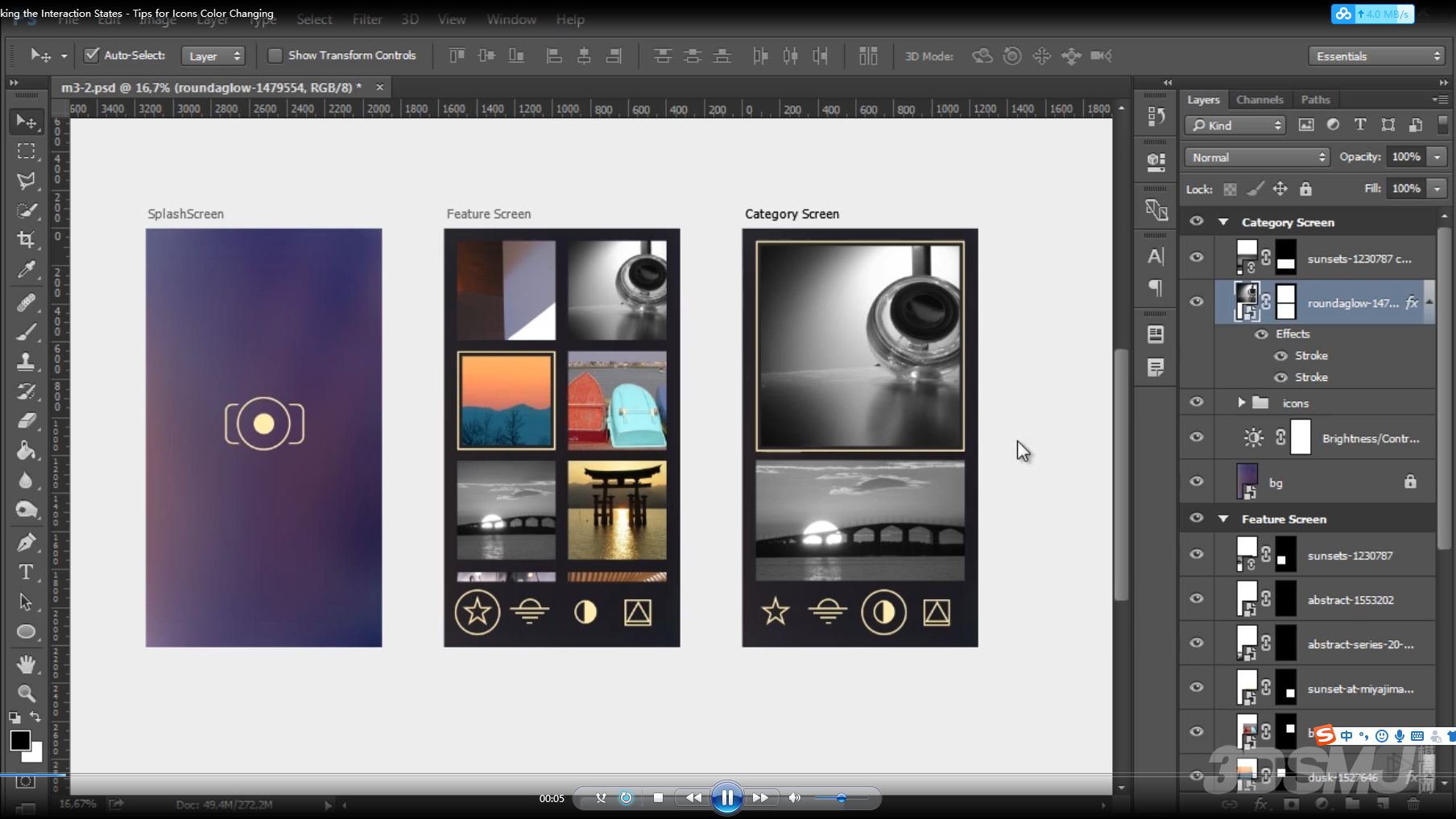
Task: Select the Type tool
Action: (27, 572)
